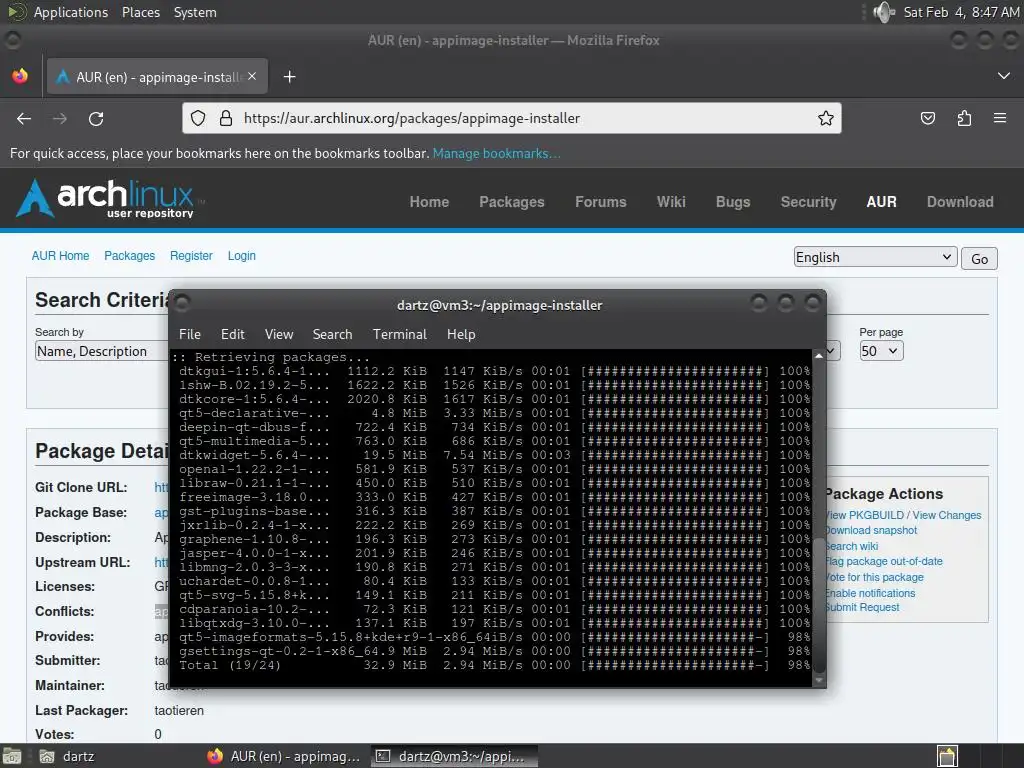
Task: Click Submit Request link
Action: 863,607
